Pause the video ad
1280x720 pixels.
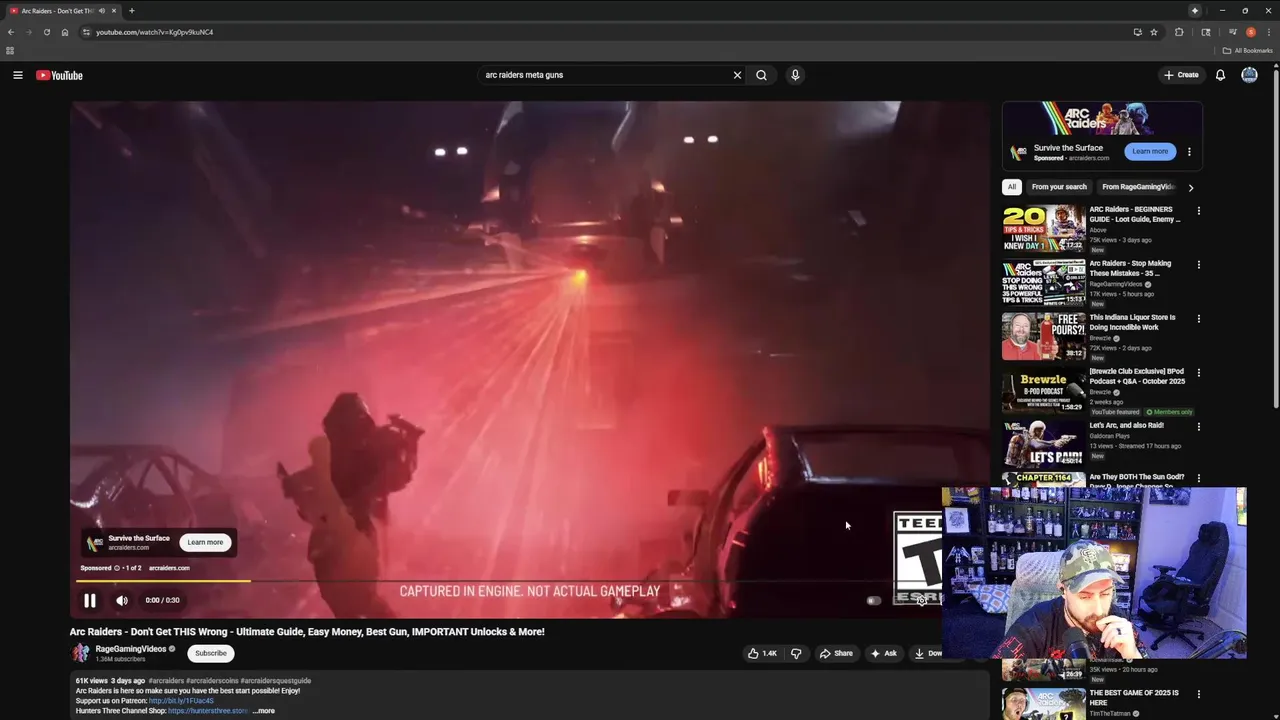[89, 600]
